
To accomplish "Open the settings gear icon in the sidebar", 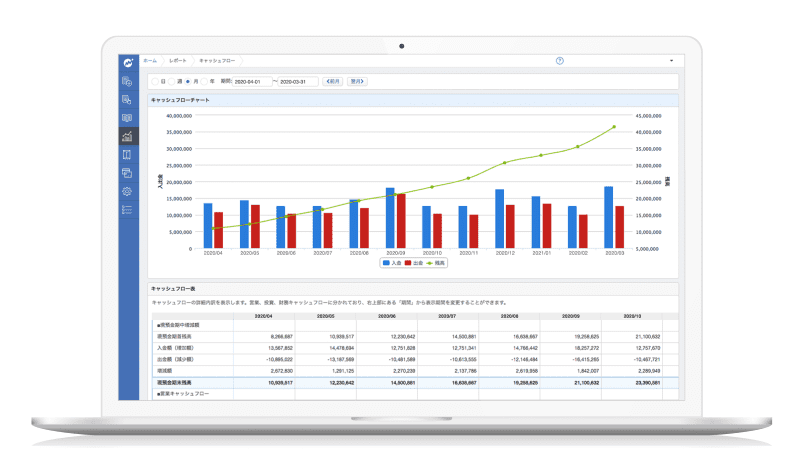I will pos(127,191).
